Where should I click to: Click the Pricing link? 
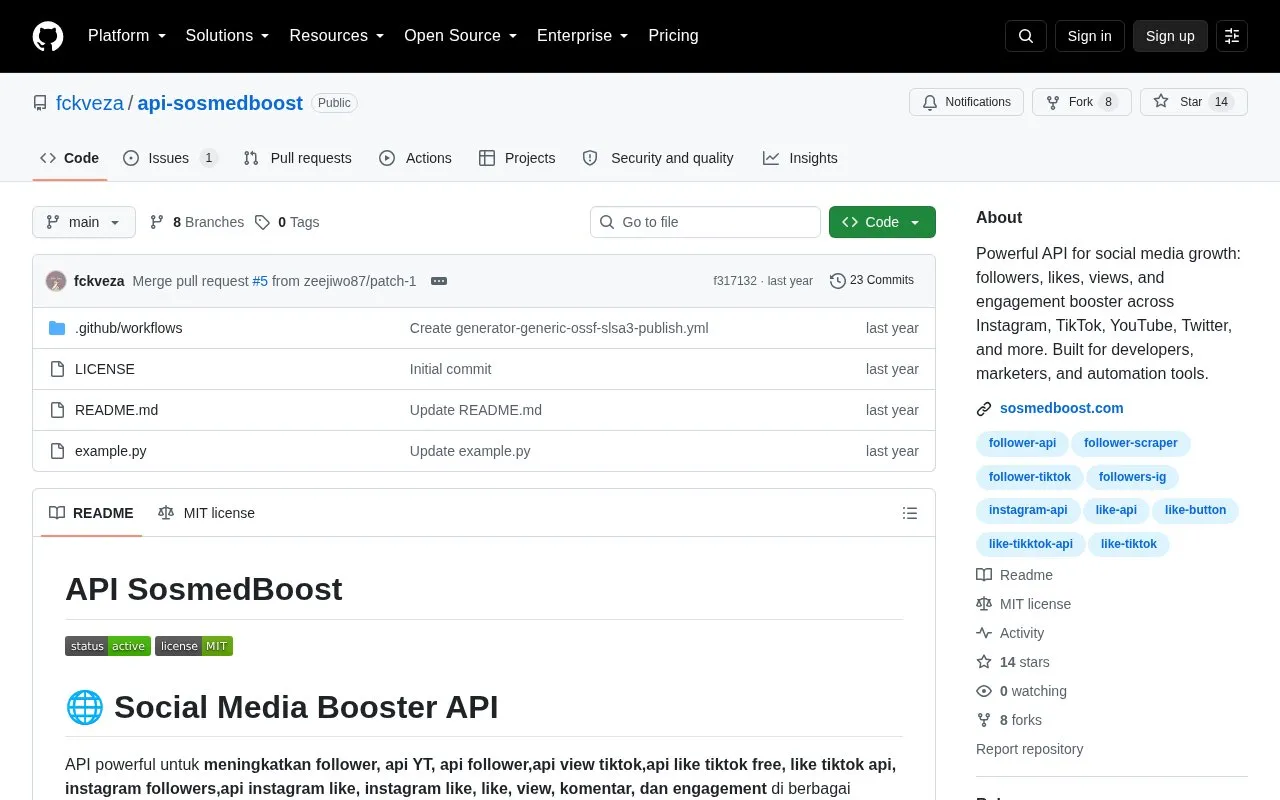point(673,36)
